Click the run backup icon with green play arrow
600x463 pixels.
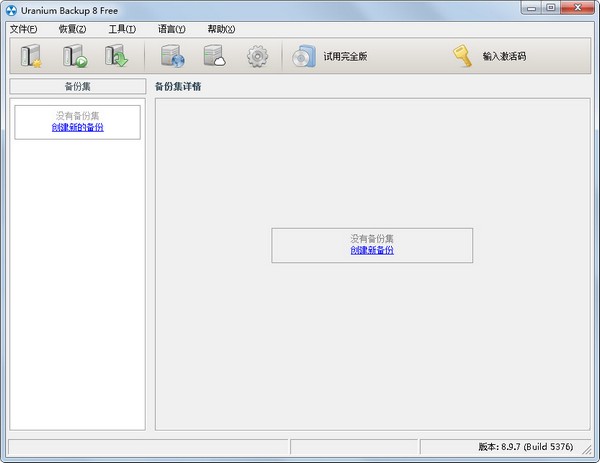(74, 56)
